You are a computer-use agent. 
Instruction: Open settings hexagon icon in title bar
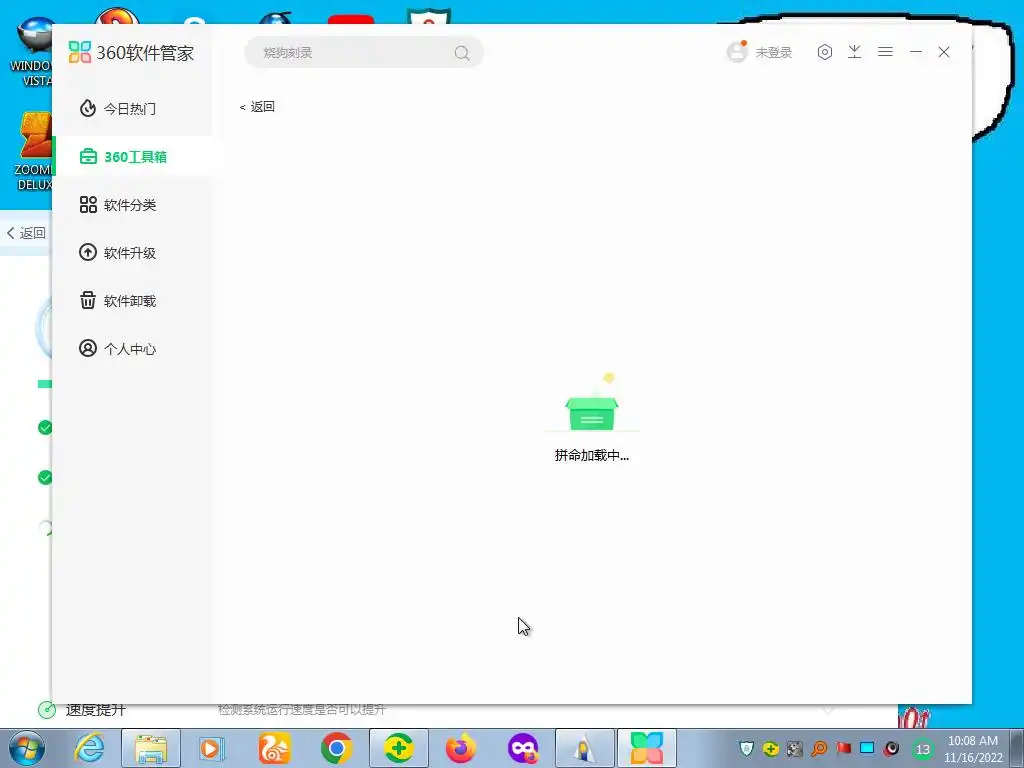pos(825,52)
